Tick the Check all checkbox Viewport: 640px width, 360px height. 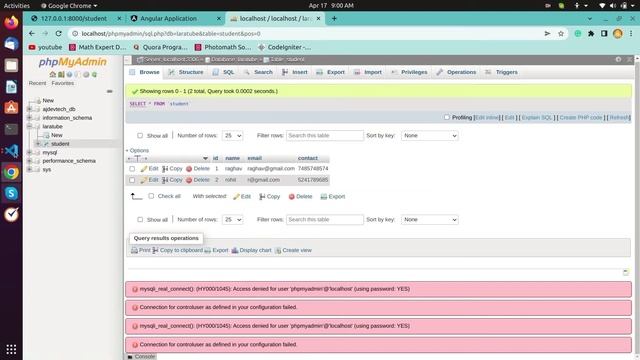[x=151, y=196]
